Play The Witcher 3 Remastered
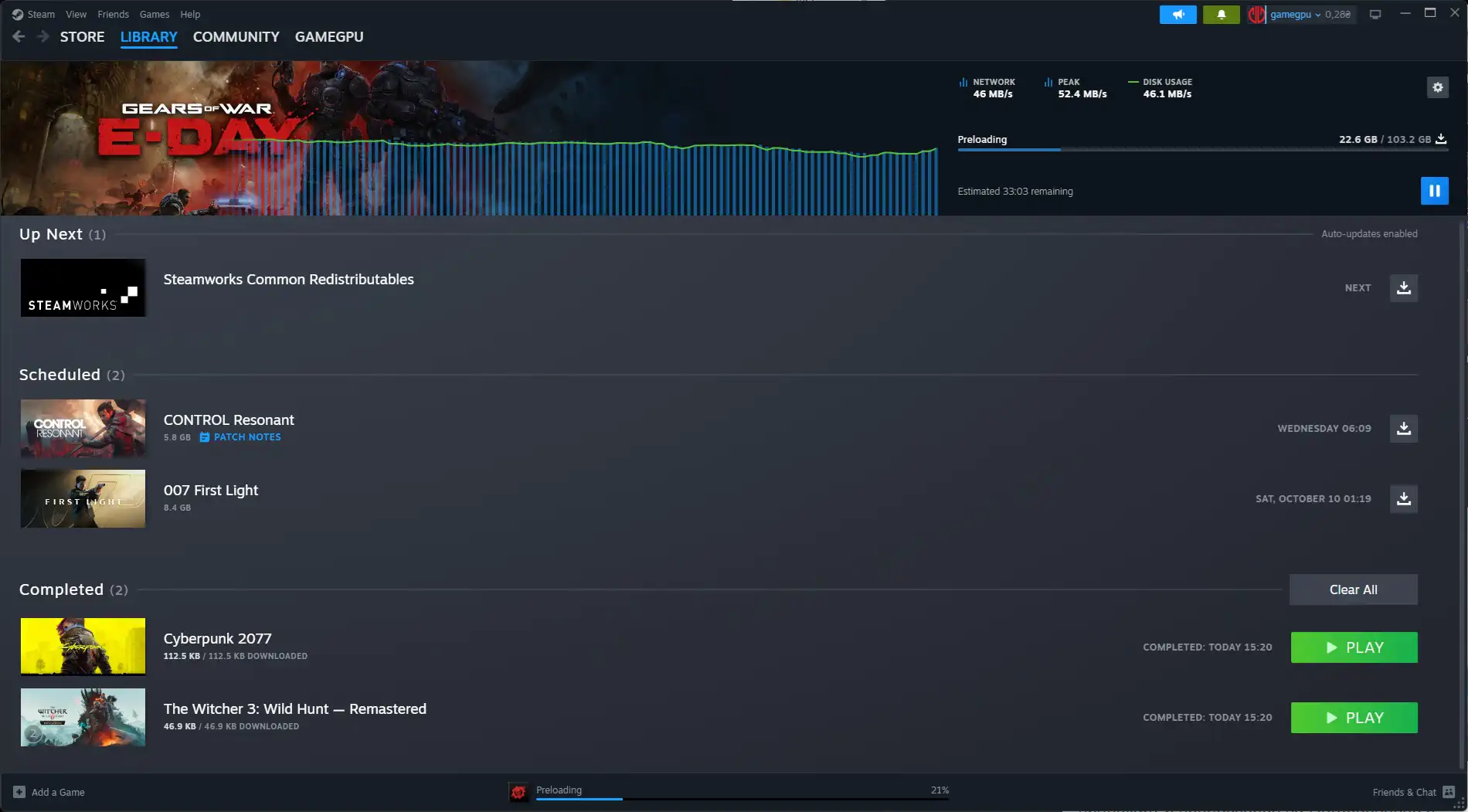Image resolution: width=1468 pixels, height=812 pixels. tap(1354, 718)
